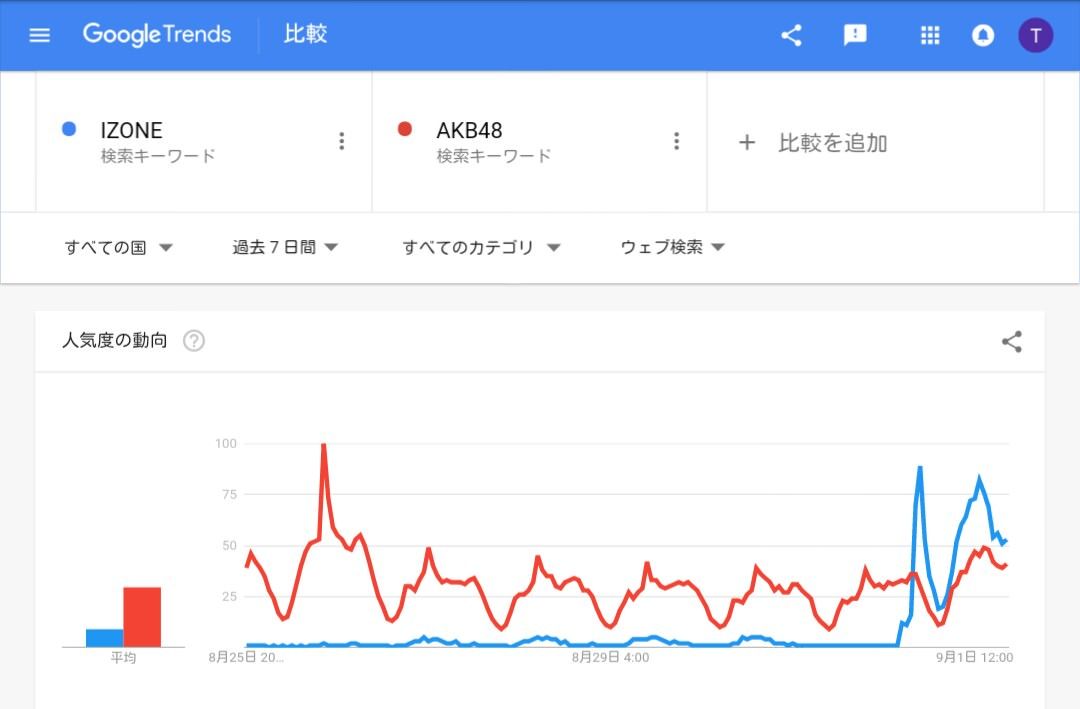Open AKB48 term options menu
Screen dimensions: 1080x709
pos(677,141)
